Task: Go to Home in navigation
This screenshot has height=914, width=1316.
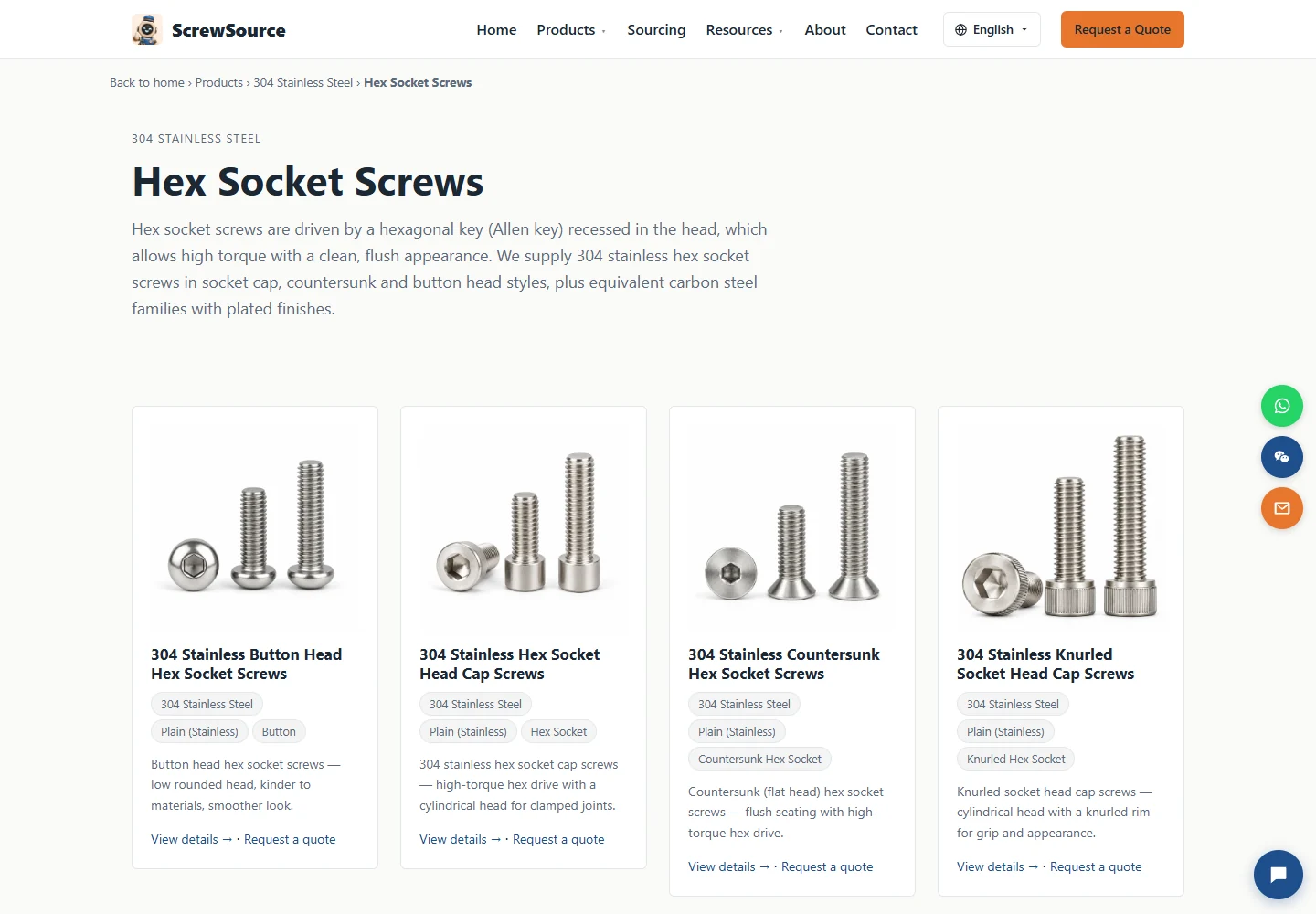Action: (x=496, y=30)
